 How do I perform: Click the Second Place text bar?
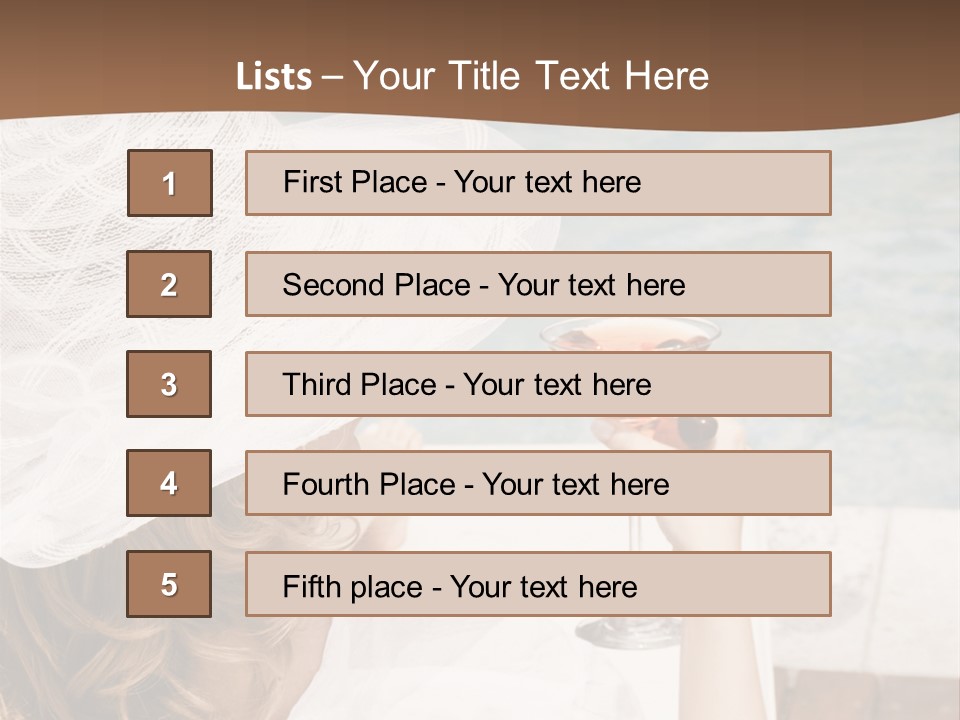pyautogui.click(x=538, y=283)
